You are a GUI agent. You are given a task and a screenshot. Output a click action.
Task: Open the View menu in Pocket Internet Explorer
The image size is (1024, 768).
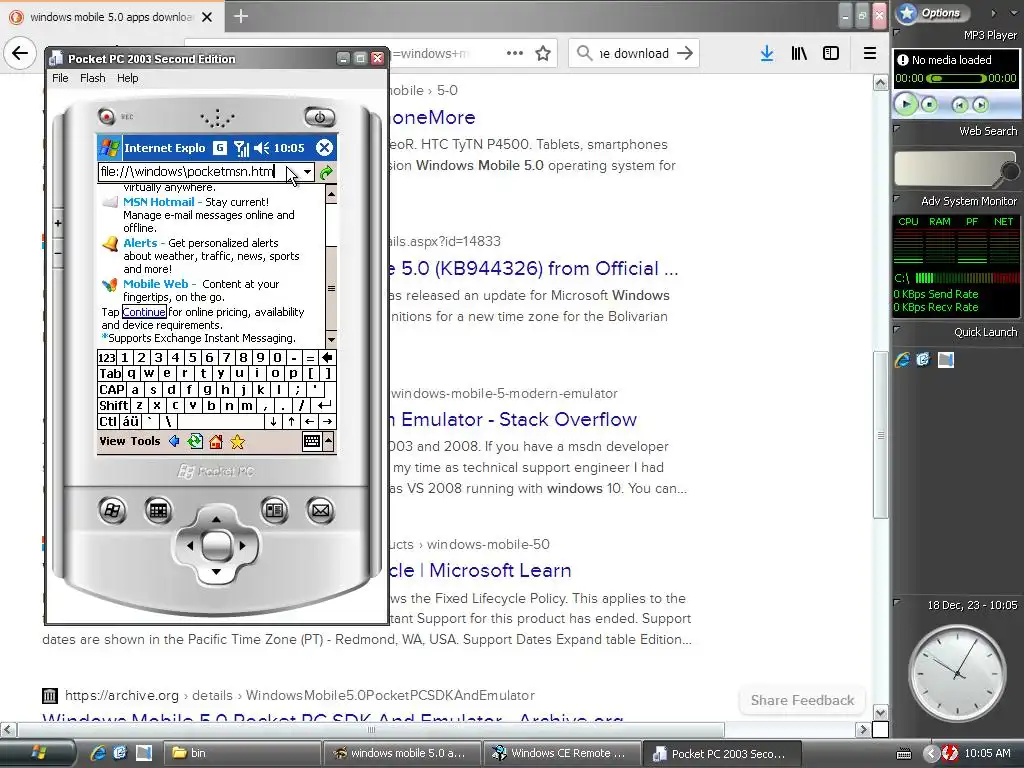pyautogui.click(x=112, y=441)
